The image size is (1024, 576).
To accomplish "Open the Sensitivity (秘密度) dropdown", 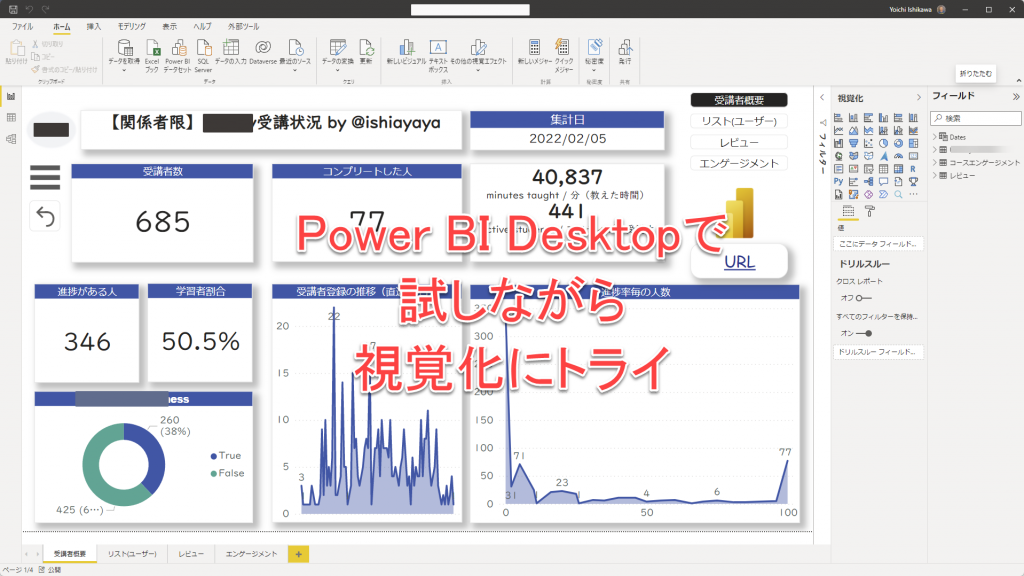I will pyautogui.click(x=594, y=71).
